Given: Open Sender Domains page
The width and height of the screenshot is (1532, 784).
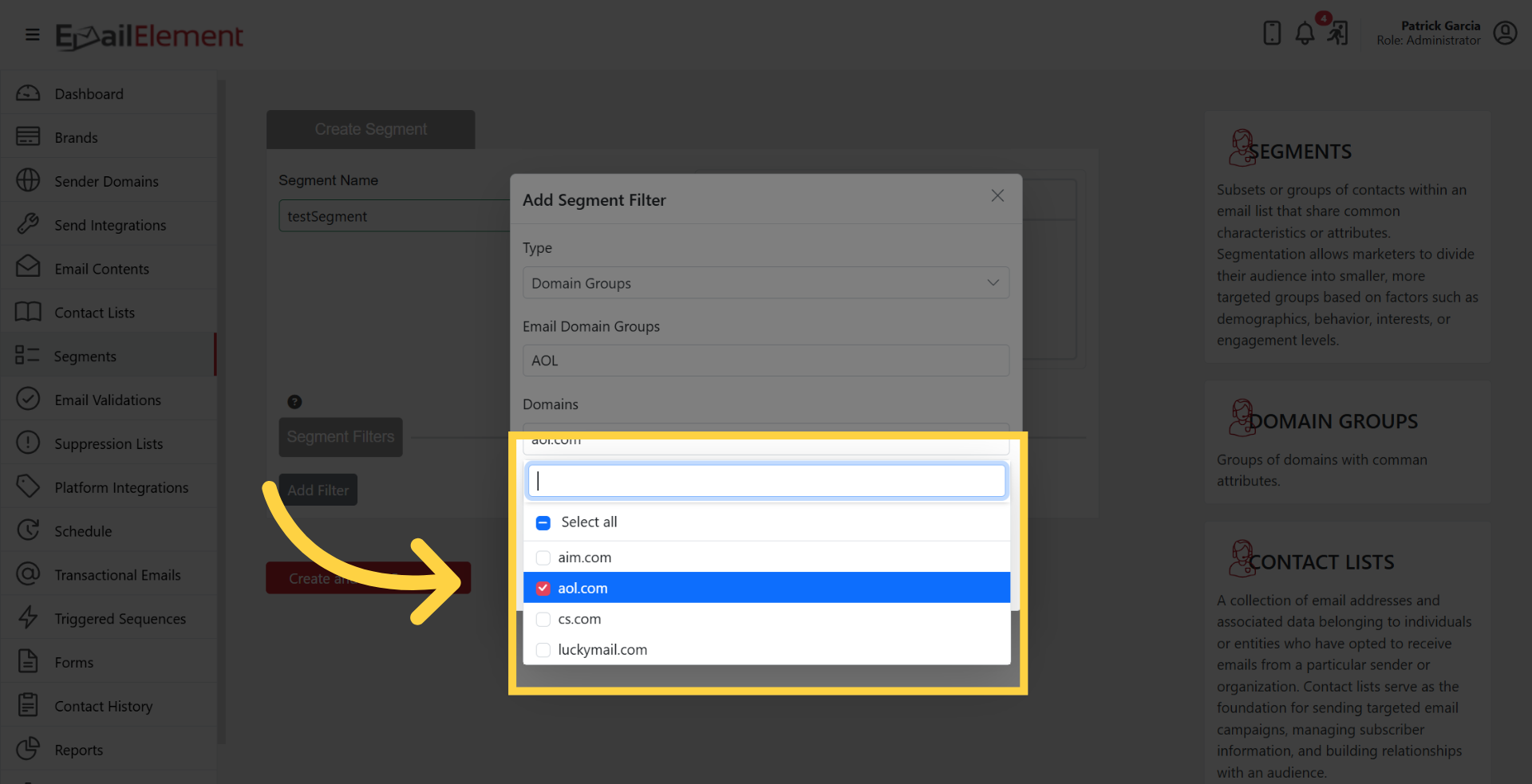Looking at the screenshot, I should (106, 182).
